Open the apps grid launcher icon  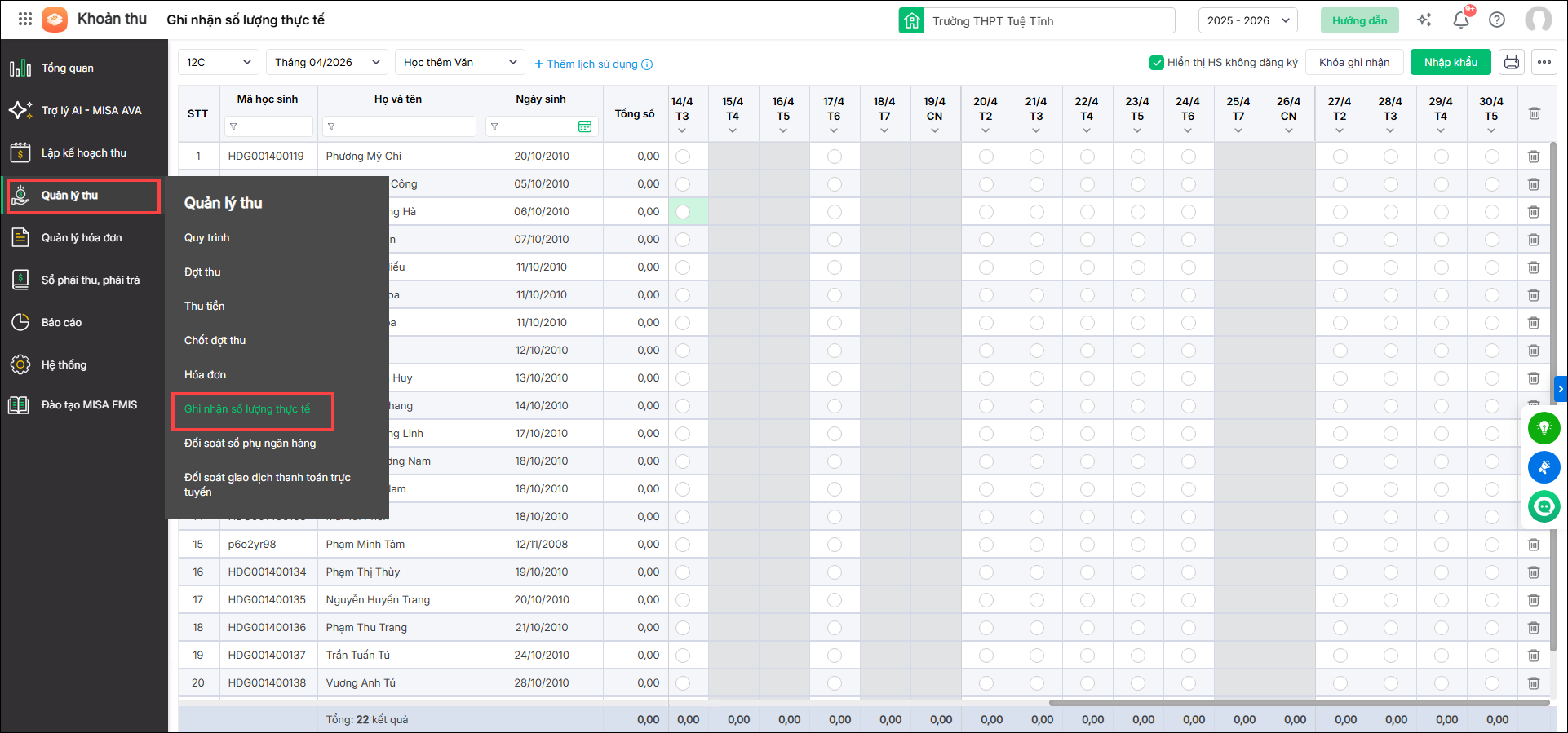tap(24, 19)
